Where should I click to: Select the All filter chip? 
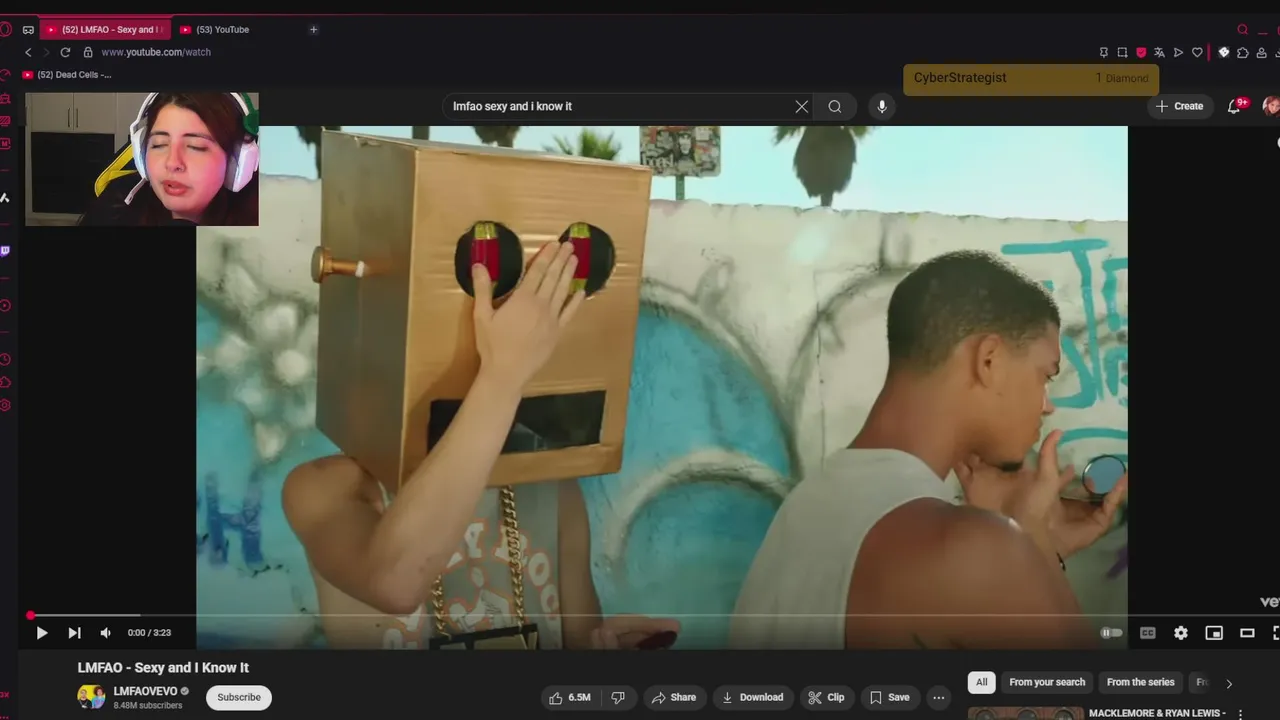982,682
